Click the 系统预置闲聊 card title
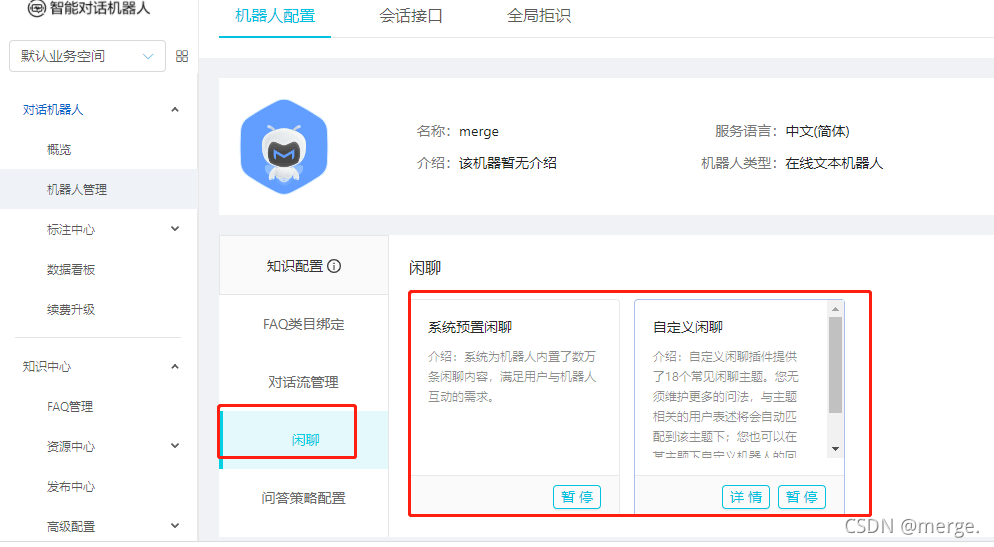The image size is (994, 547). coord(470,327)
